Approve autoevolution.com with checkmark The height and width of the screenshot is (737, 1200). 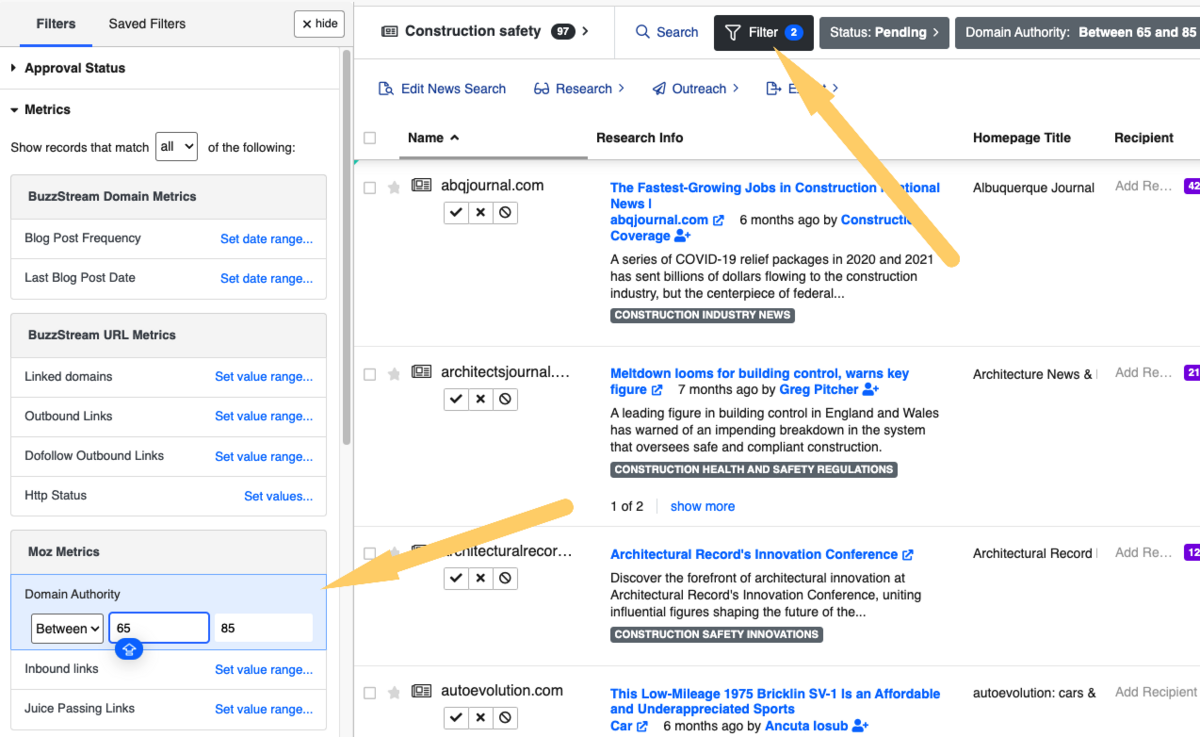click(456, 717)
